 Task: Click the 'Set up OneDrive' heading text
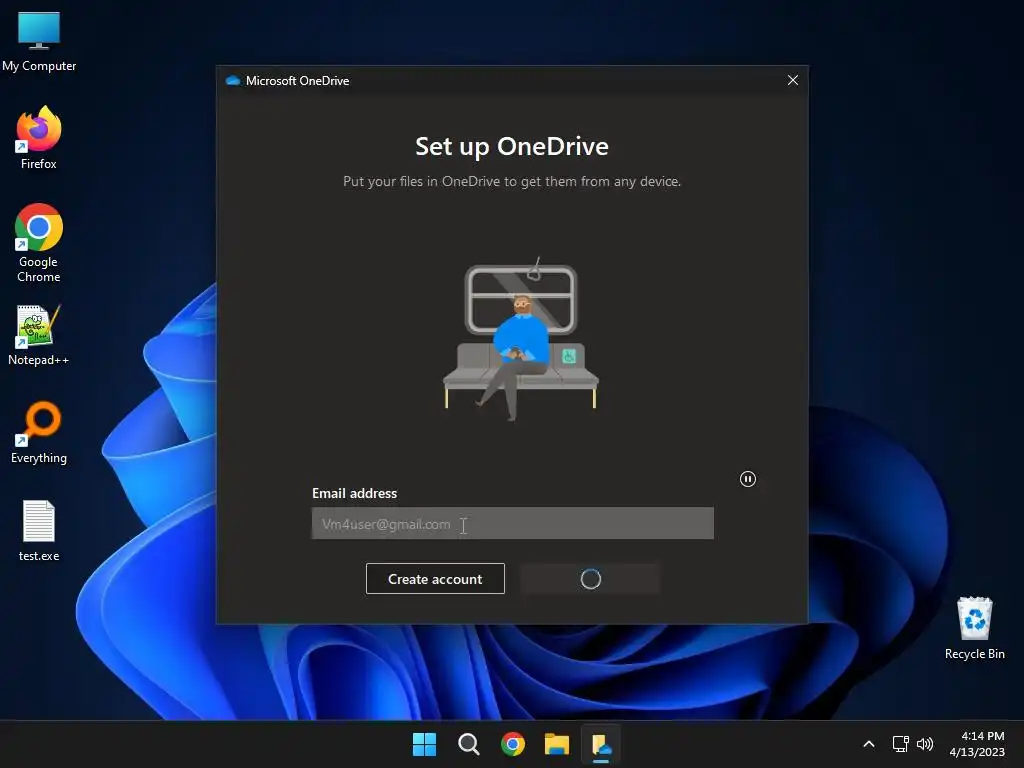tap(512, 146)
